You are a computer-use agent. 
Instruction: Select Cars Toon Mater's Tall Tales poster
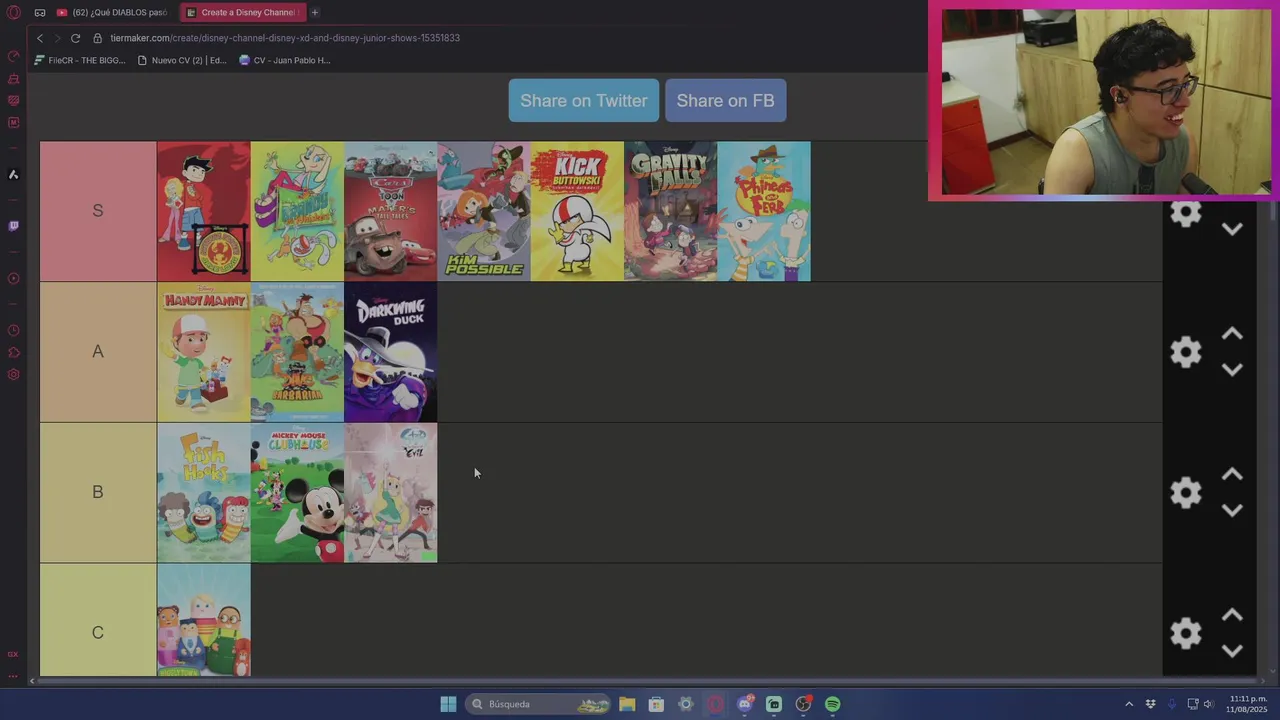(390, 211)
